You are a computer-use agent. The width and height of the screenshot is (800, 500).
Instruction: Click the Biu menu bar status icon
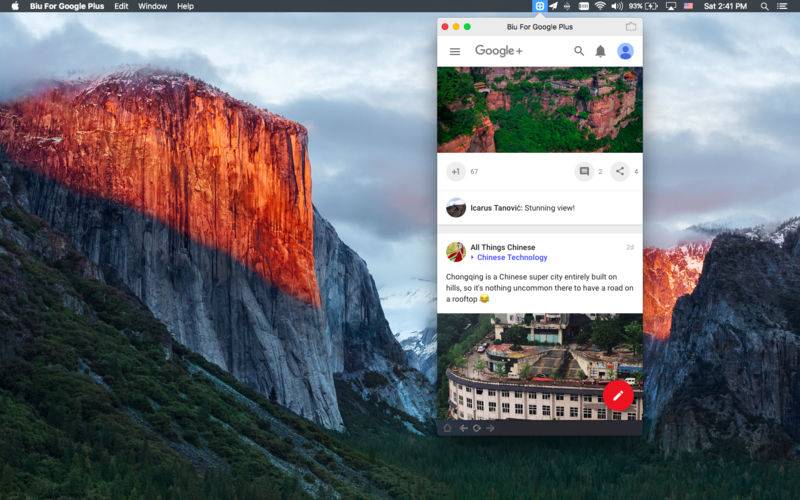(539, 6)
